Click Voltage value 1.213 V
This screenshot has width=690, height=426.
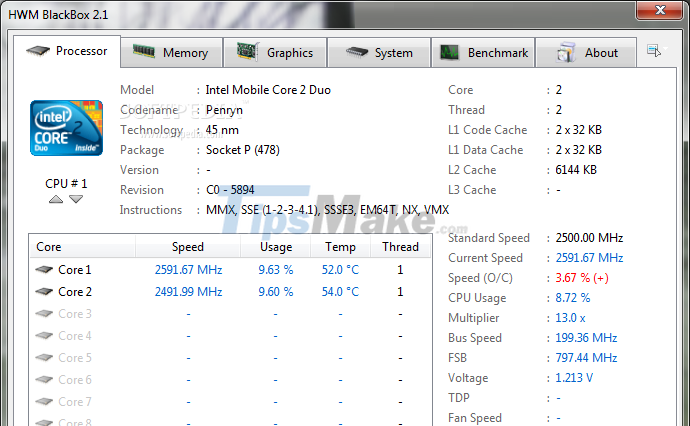coord(574,378)
